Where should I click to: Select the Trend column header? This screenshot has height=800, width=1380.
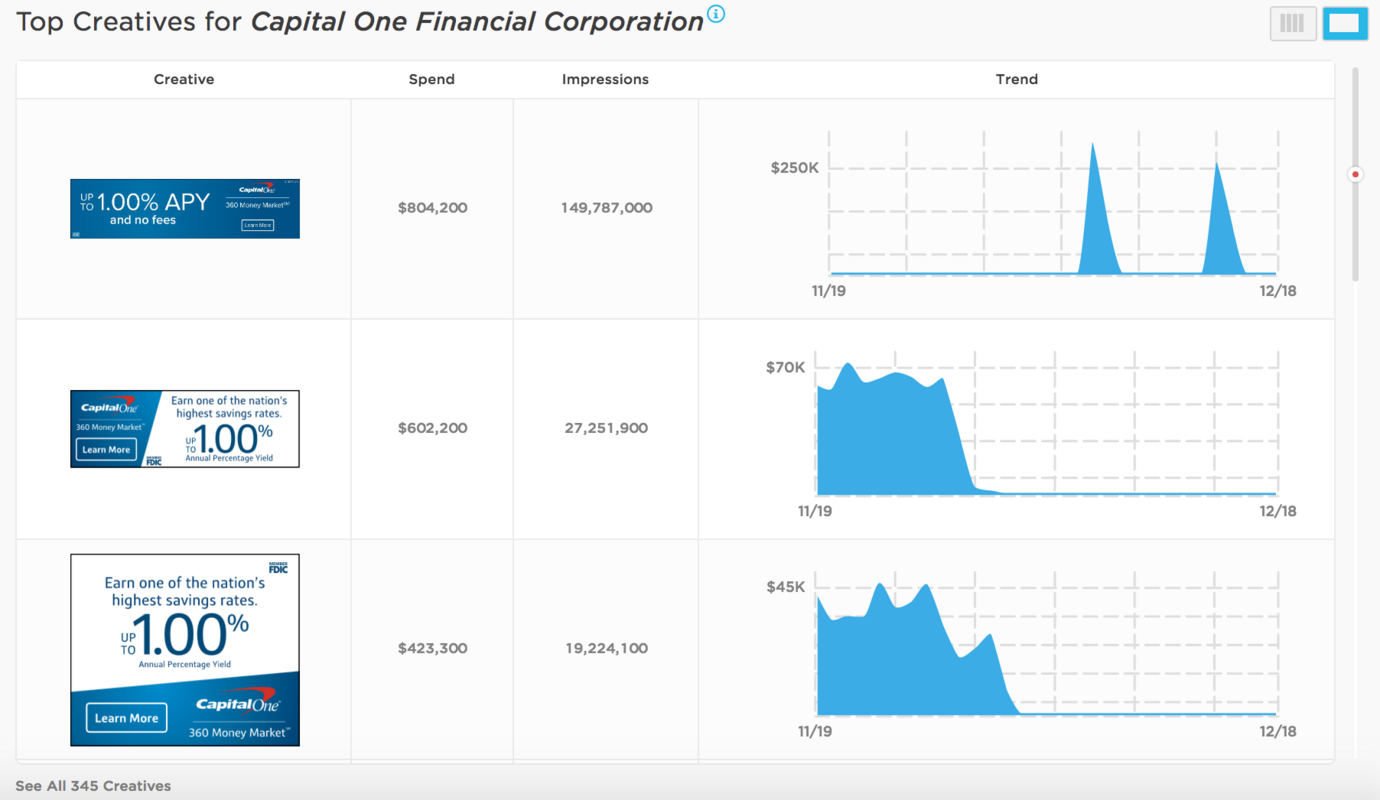(x=1017, y=79)
